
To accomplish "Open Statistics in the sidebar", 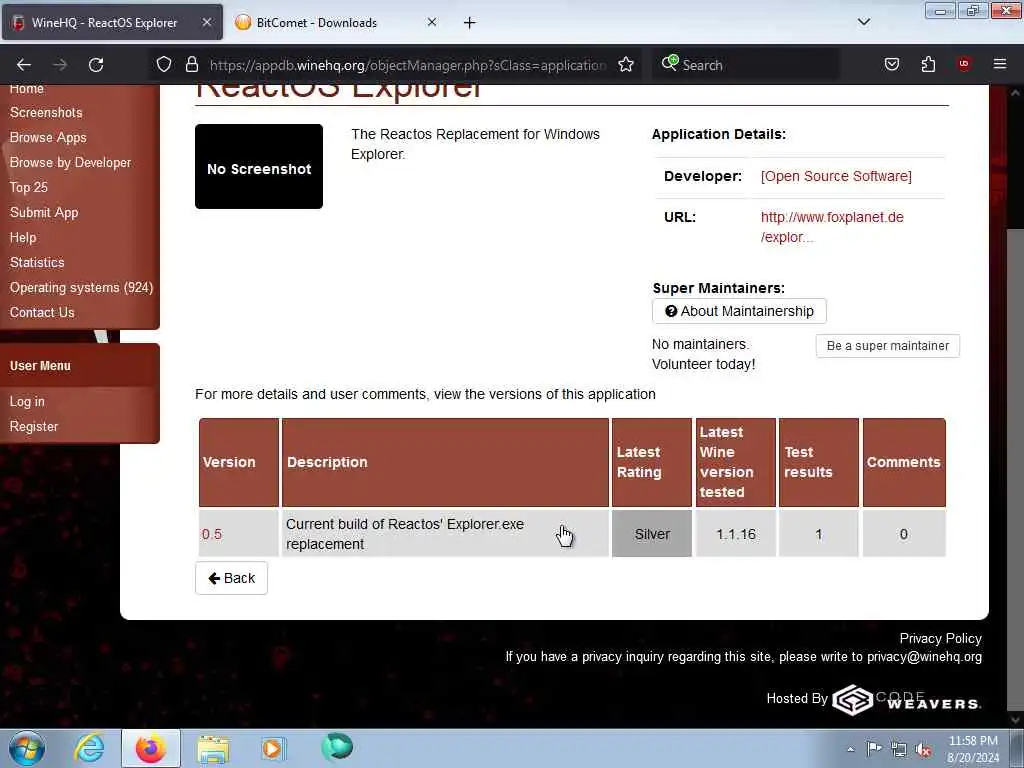I will [37, 263].
